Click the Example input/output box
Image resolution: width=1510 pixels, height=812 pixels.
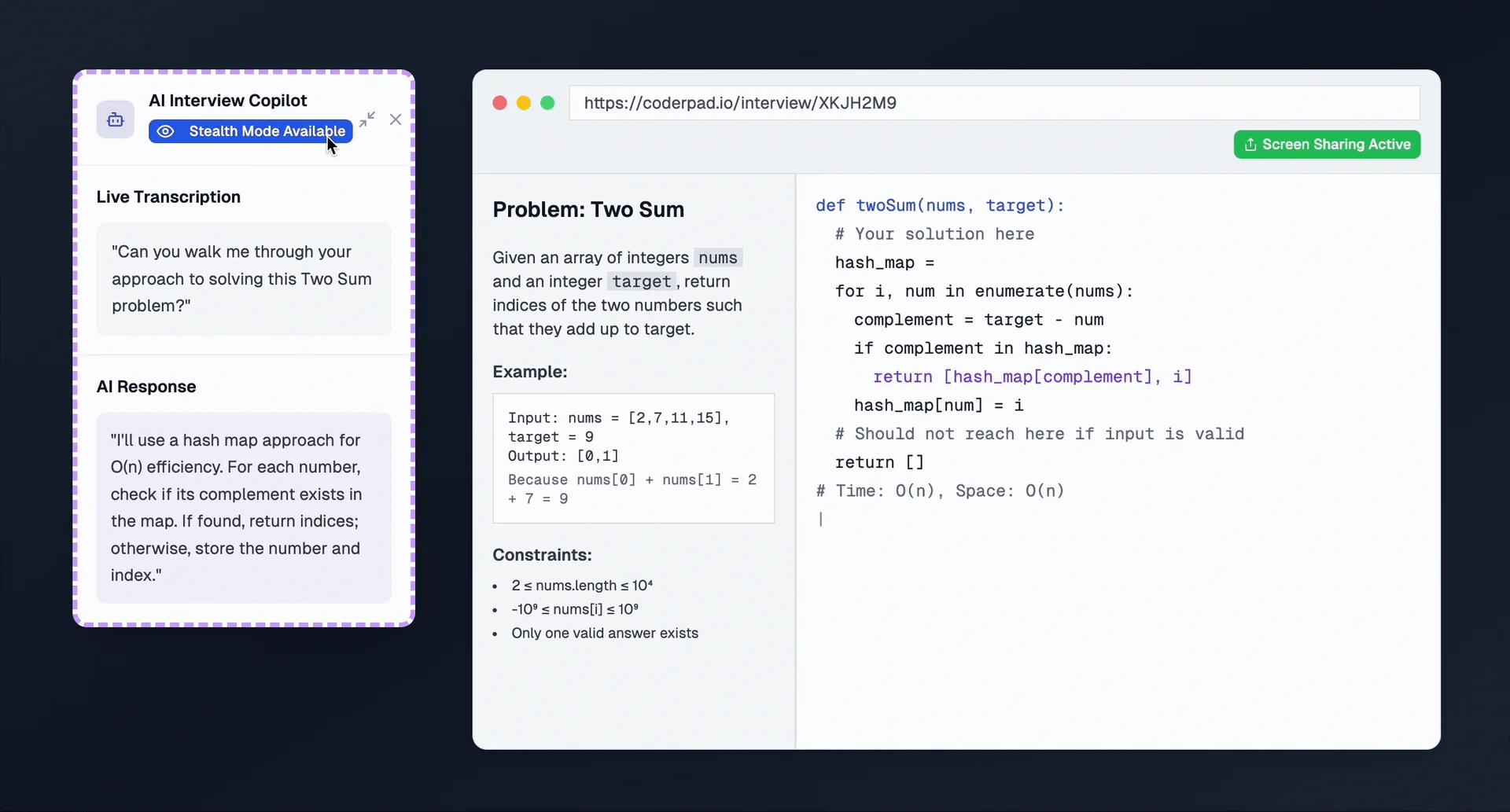[633, 457]
